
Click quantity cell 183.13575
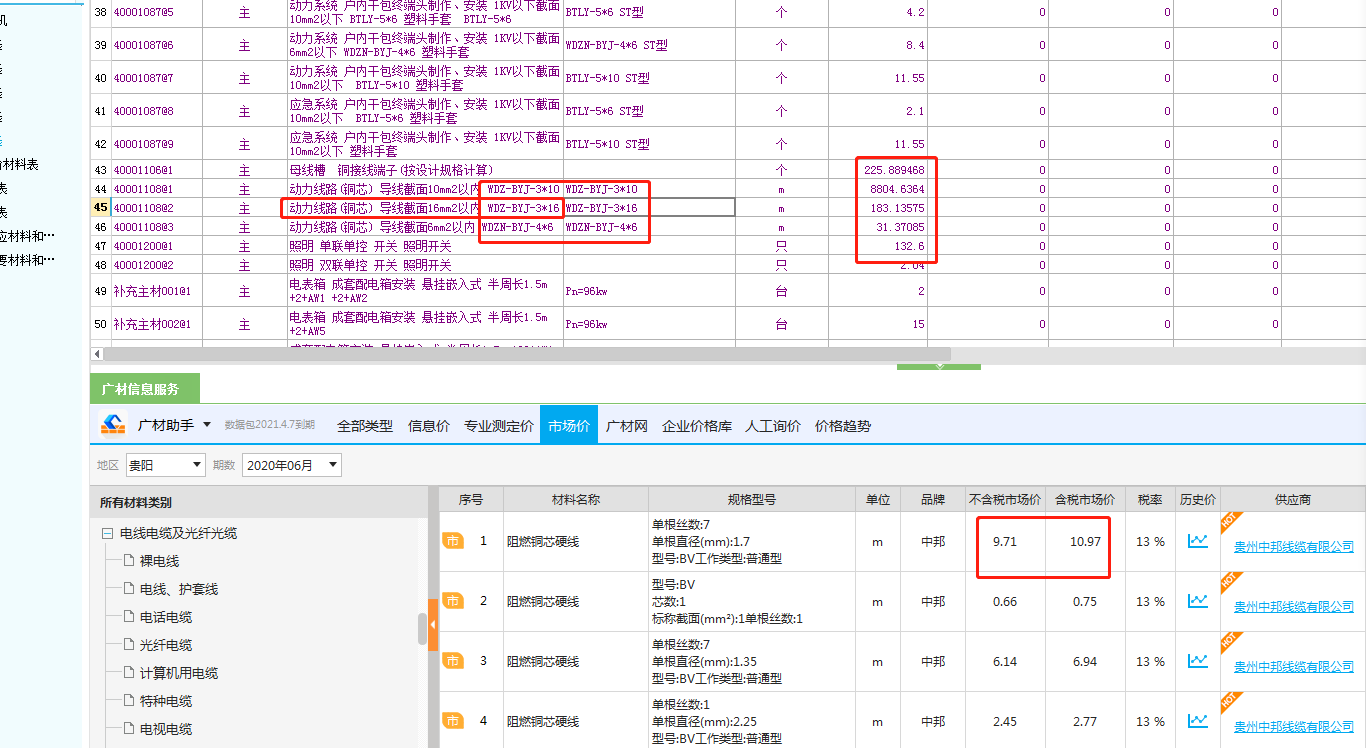(877, 208)
